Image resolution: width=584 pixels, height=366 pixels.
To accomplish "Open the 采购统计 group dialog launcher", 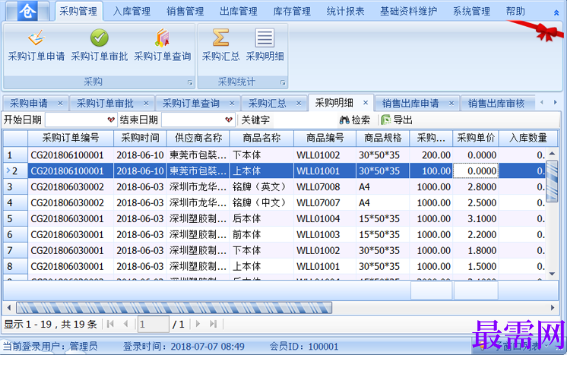I will pyautogui.click(x=283, y=83).
